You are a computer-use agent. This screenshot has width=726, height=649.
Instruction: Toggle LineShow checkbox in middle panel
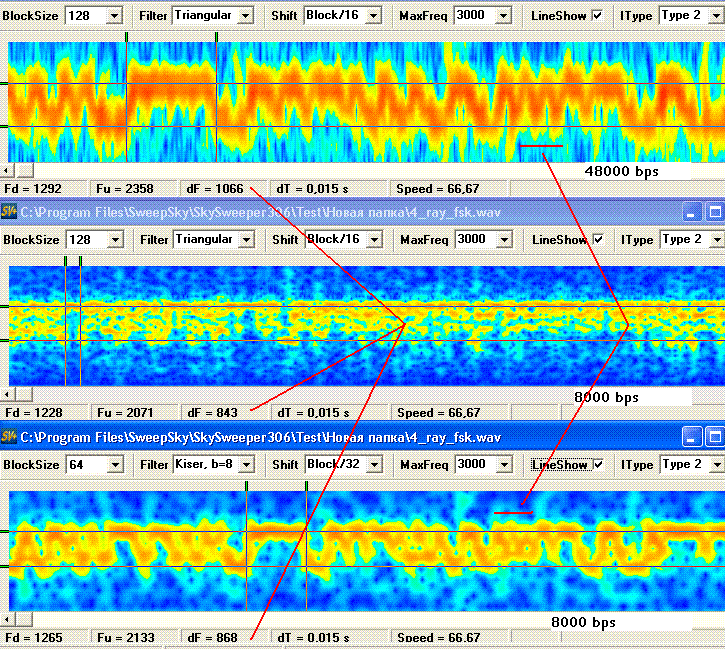click(599, 239)
